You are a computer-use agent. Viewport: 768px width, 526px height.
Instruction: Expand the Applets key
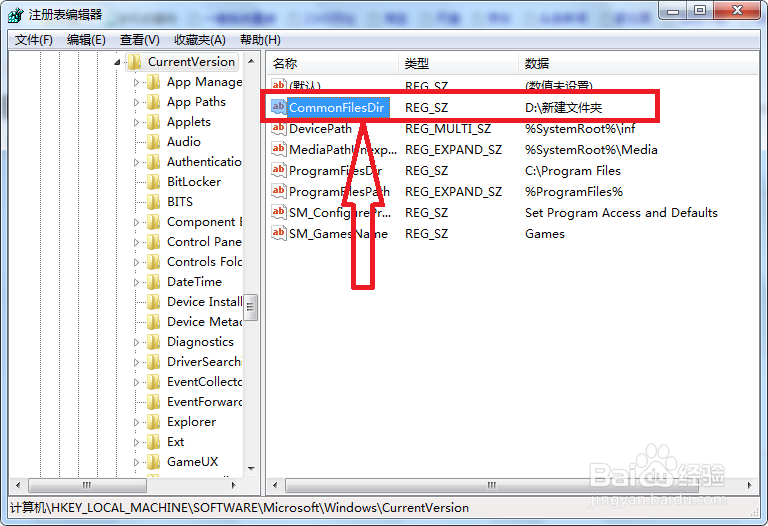pos(136,122)
